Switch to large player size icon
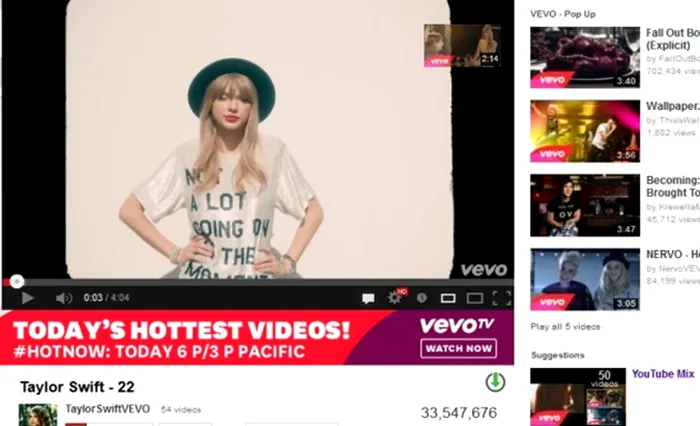The height and width of the screenshot is (426, 700). coord(475,298)
